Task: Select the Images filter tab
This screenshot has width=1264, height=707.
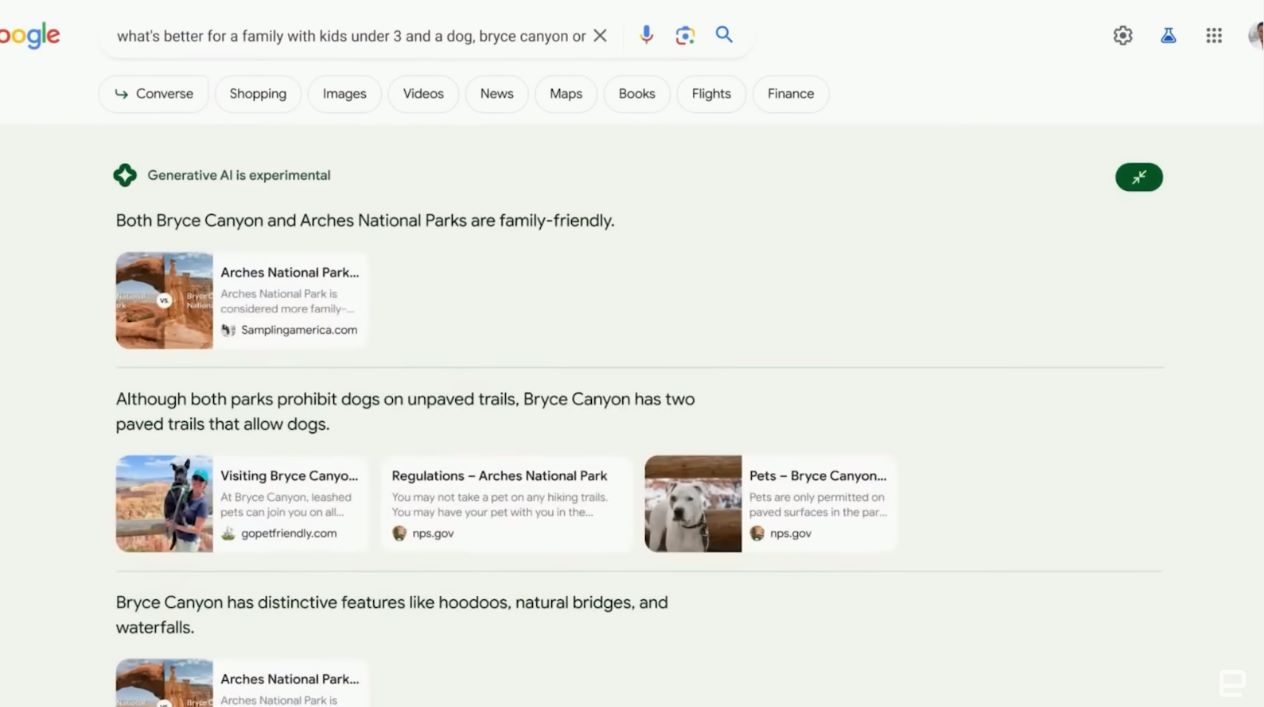Action: coord(344,94)
